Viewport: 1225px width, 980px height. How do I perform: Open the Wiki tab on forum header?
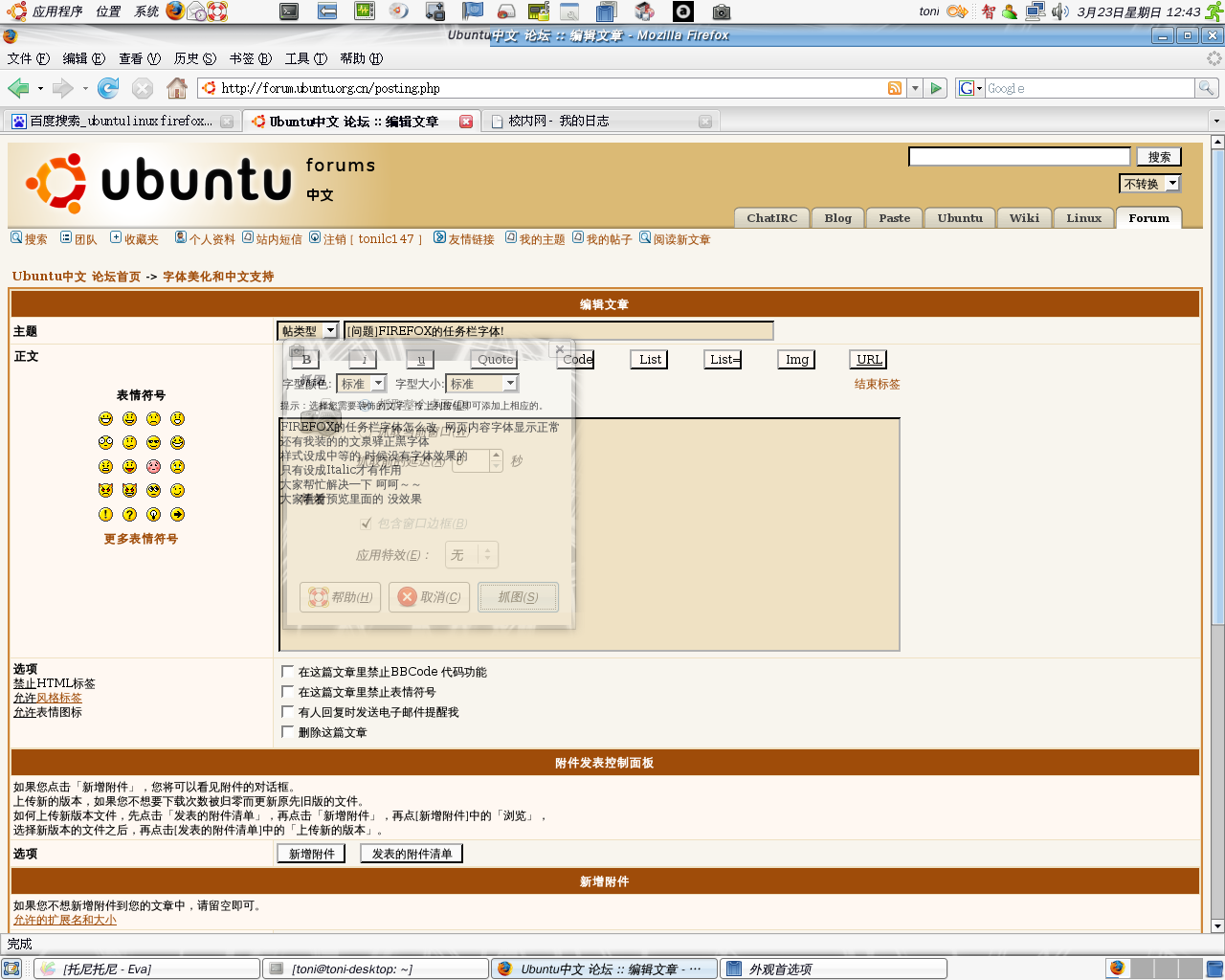point(1024,218)
